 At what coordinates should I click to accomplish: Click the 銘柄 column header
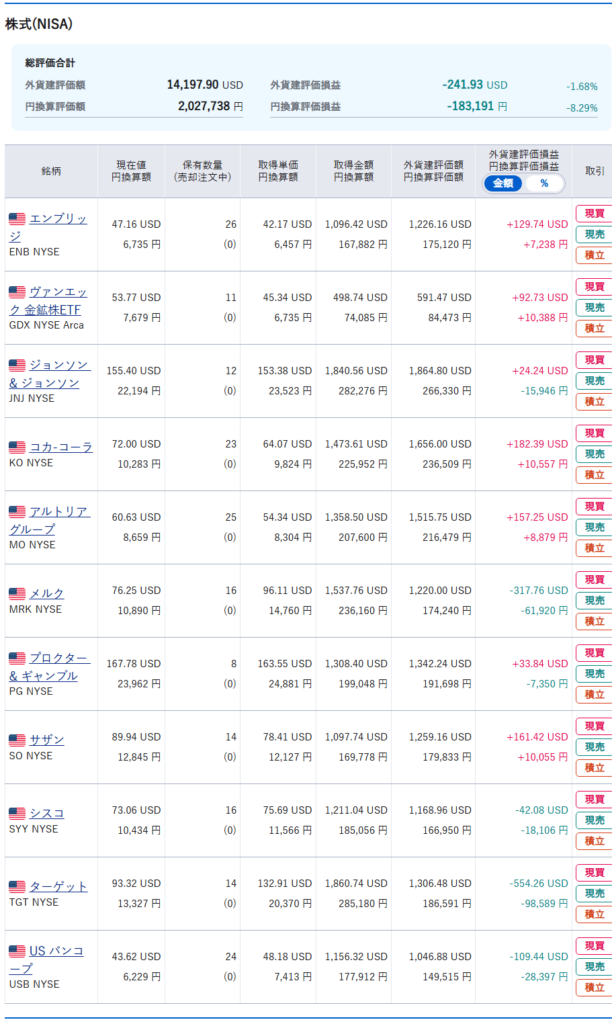51,171
